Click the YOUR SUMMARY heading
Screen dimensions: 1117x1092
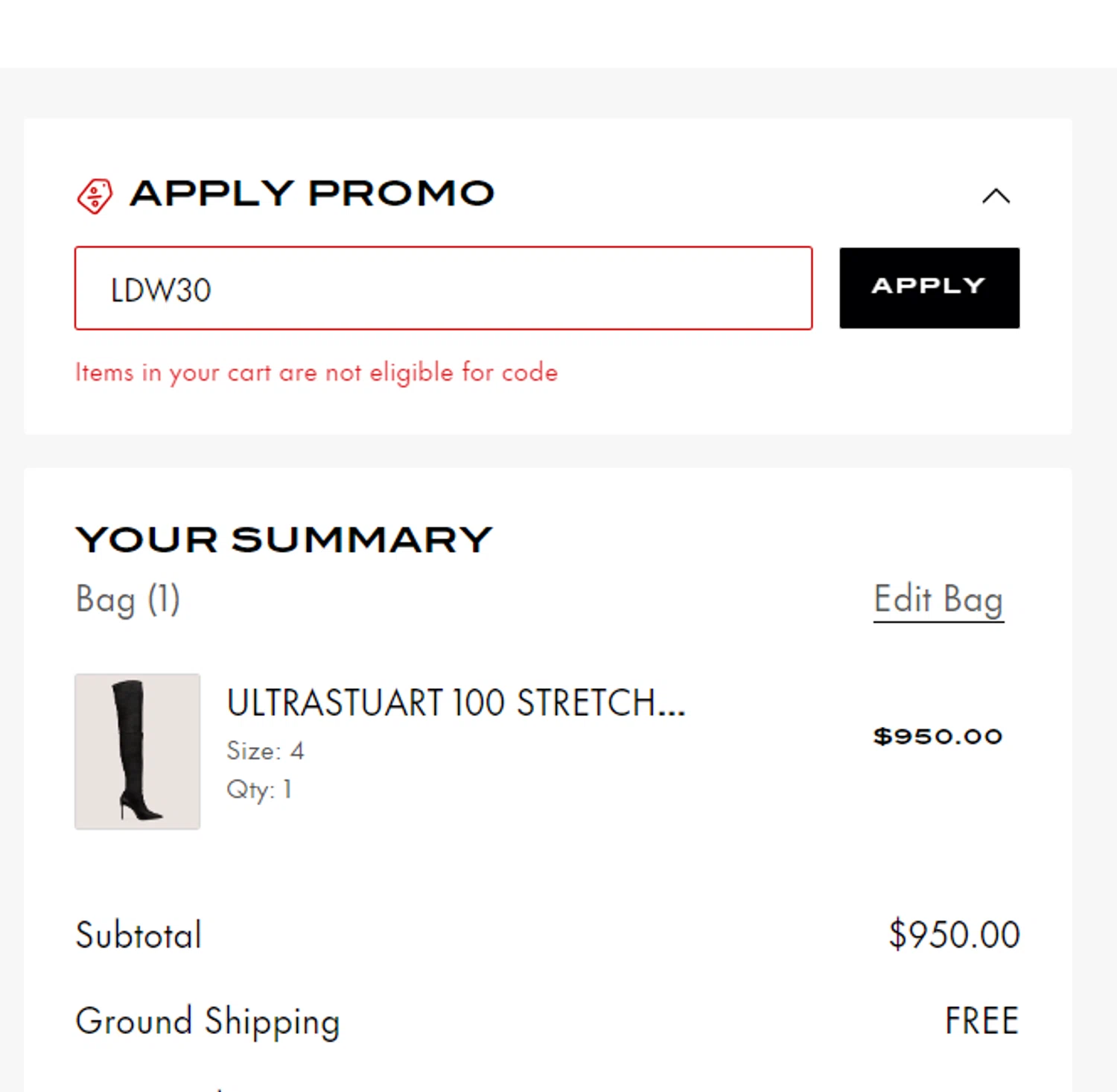pyautogui.click(x=284, y=539)
